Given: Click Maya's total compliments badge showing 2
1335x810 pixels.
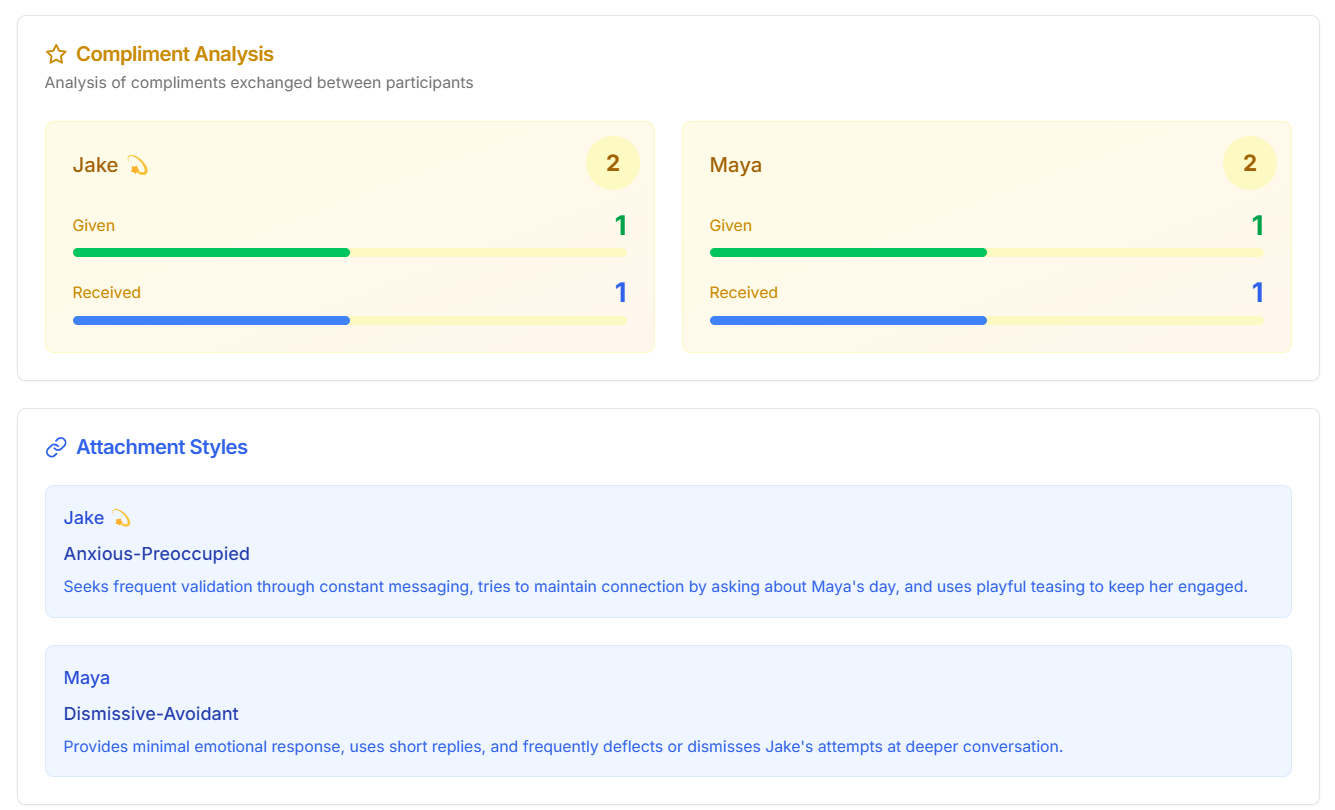Looking at the screenshot, I should click(x=1250, y=163).
